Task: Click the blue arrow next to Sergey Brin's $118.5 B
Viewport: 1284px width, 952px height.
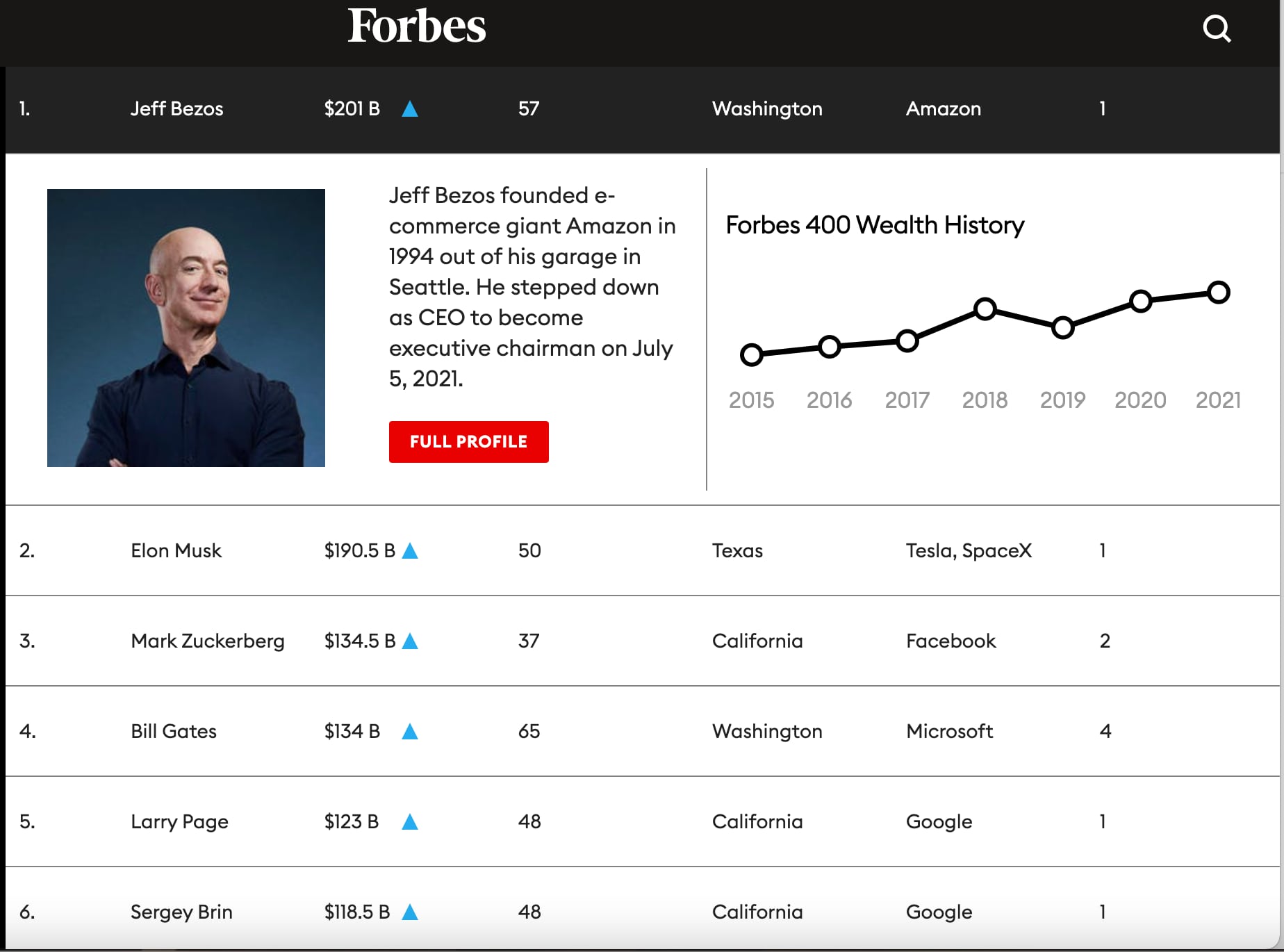Action: pos(411,911)
